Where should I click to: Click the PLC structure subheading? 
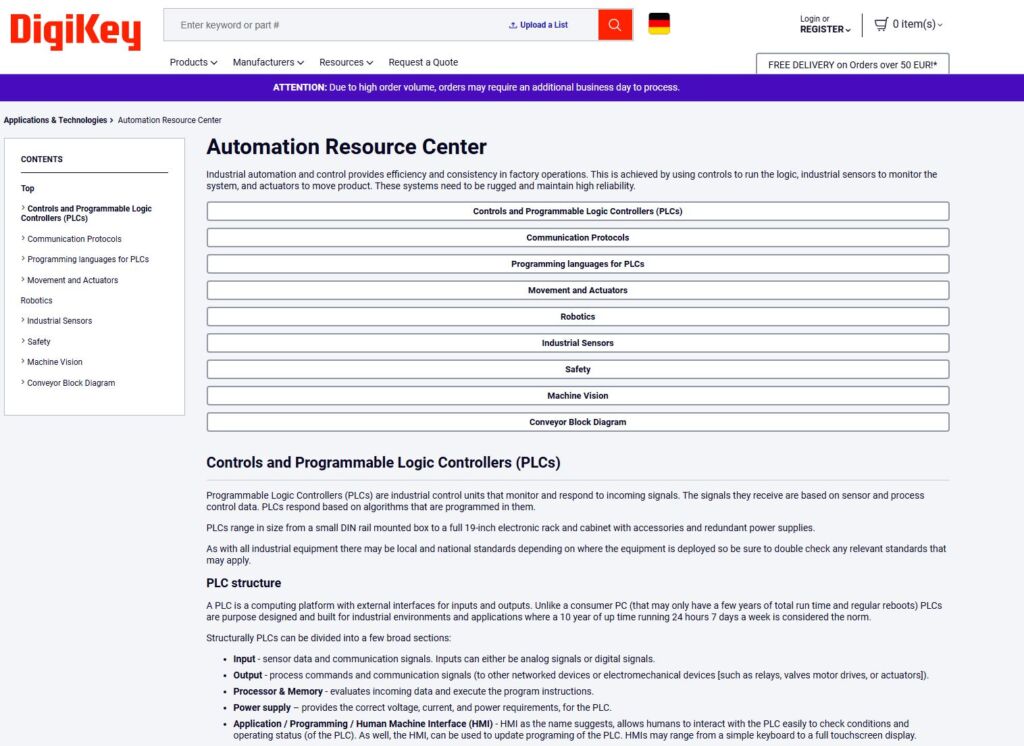(244, 583)
